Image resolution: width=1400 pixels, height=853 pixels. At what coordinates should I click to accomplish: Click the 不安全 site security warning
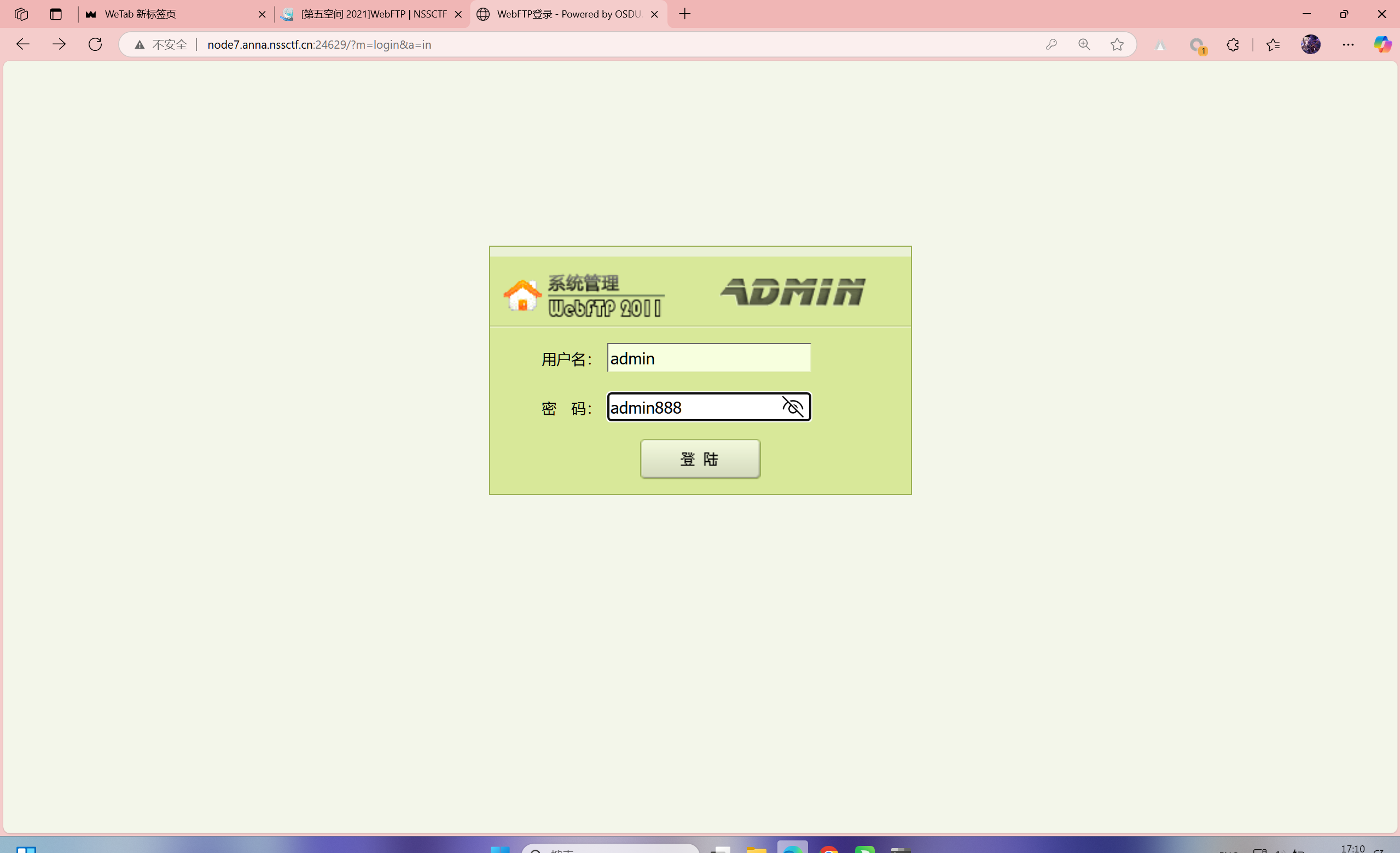(161, 44)
